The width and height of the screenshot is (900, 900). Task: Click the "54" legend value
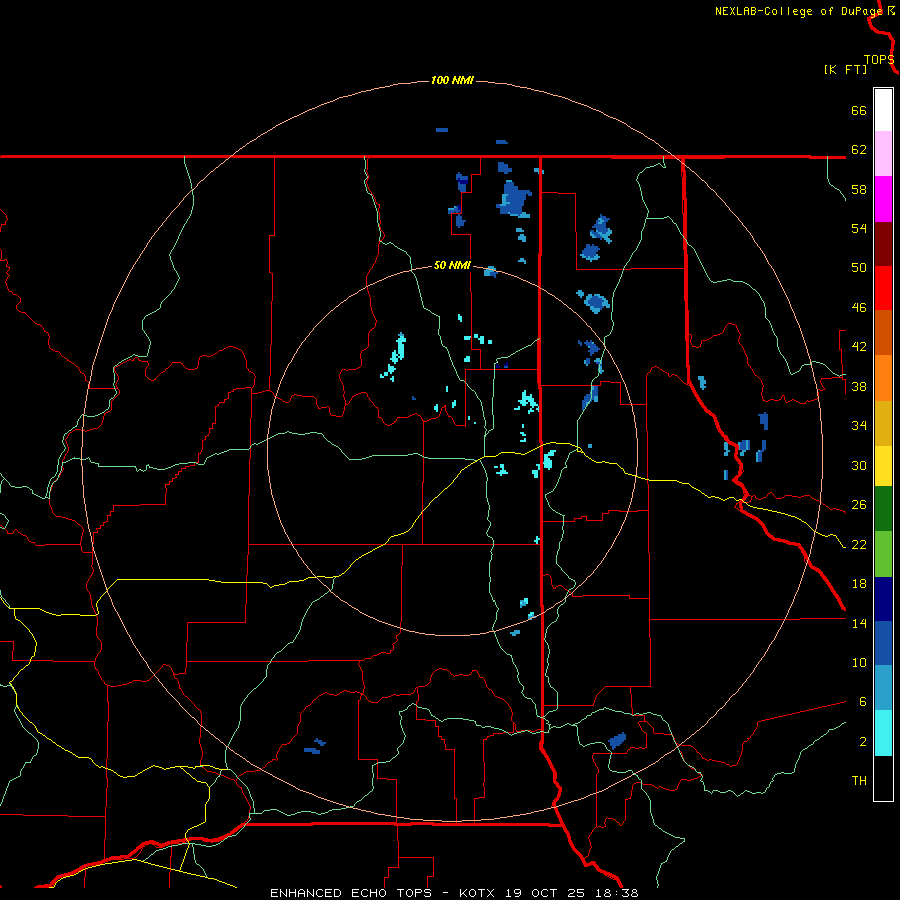tap(859, 228)
